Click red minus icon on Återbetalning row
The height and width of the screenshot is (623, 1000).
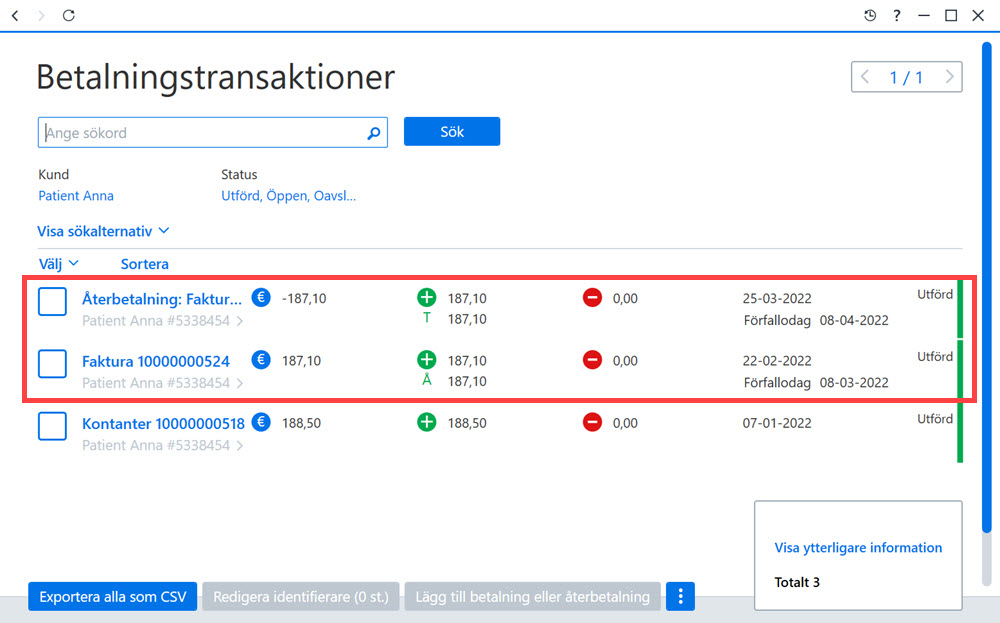[x=592, y=298]
